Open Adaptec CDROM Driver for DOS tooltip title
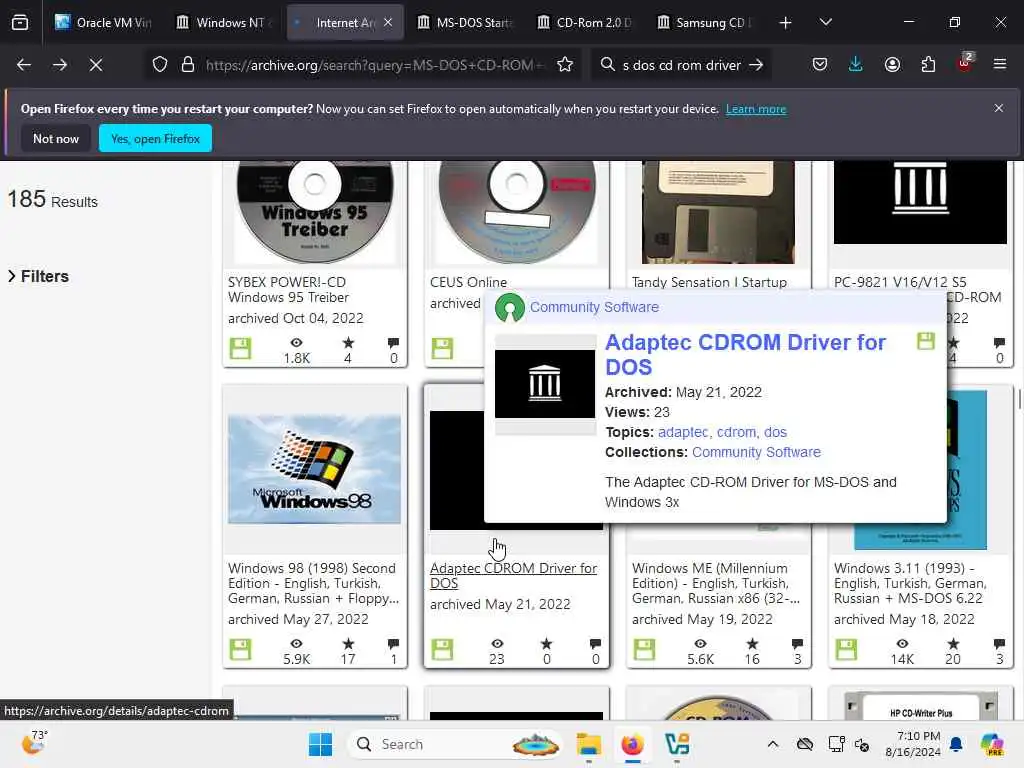1024x768 pixels. tap(745, 355)
